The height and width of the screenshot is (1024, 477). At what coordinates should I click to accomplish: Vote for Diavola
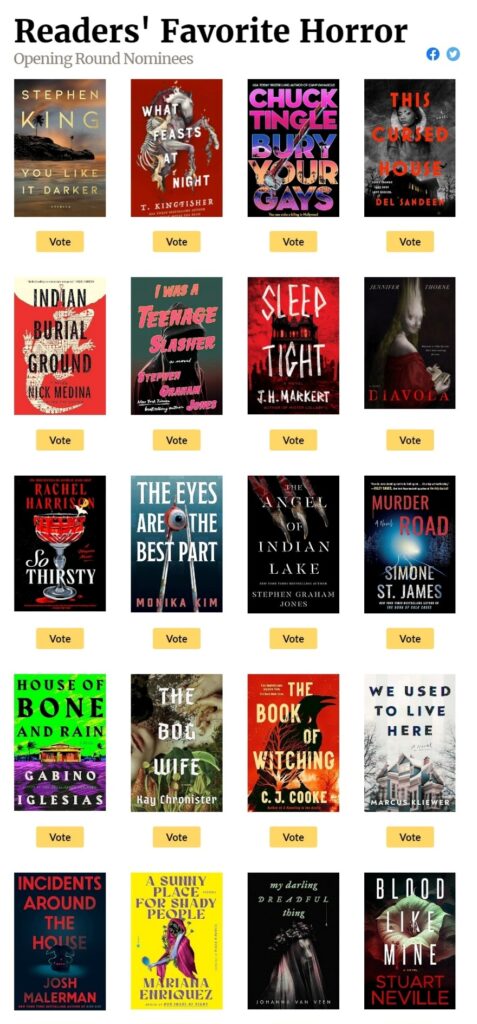410,440
